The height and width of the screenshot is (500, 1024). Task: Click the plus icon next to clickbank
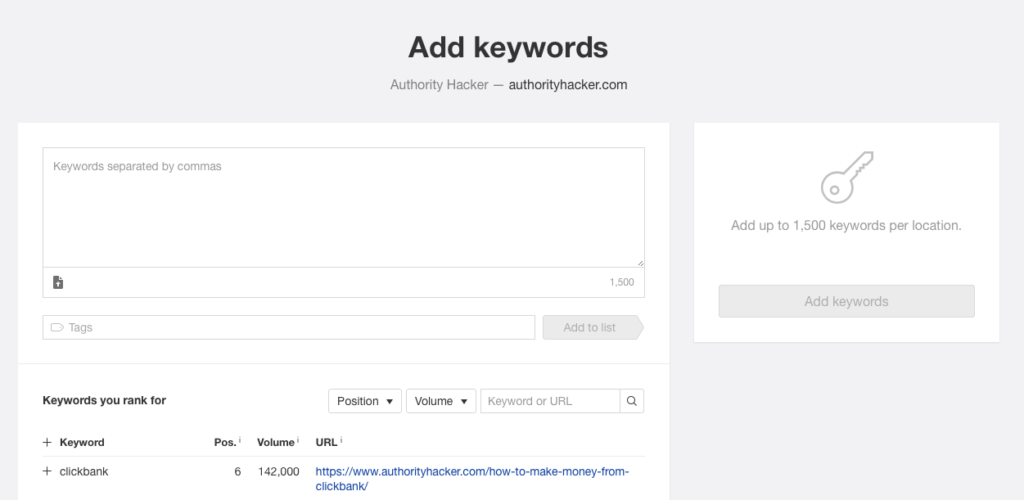click(x=47, y=471)
